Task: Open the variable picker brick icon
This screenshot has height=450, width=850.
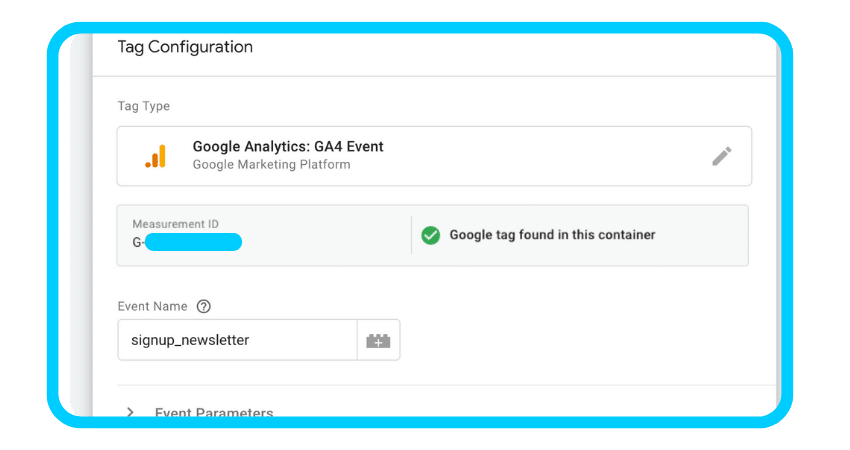Action: tap(378, 340)
